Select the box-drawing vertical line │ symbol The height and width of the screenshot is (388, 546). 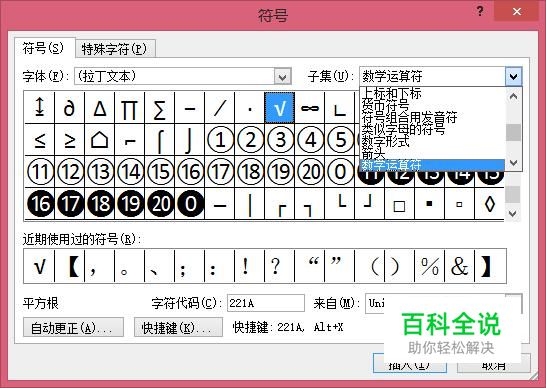tap(250, 204)
